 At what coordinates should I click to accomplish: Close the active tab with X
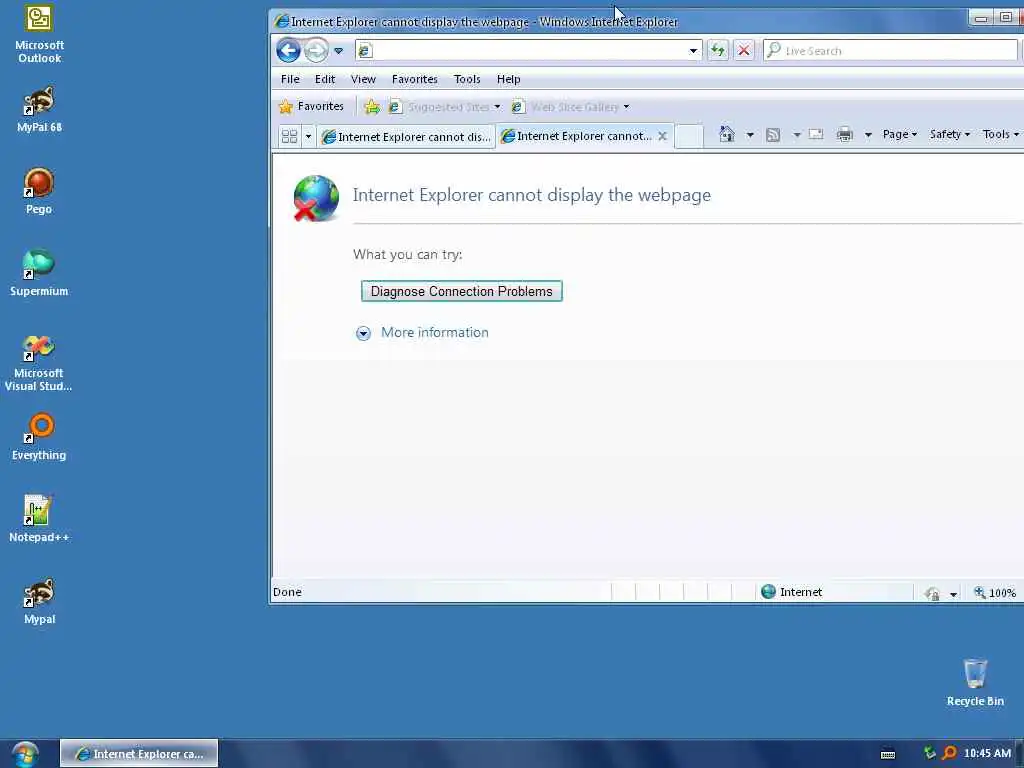(662, 136)
